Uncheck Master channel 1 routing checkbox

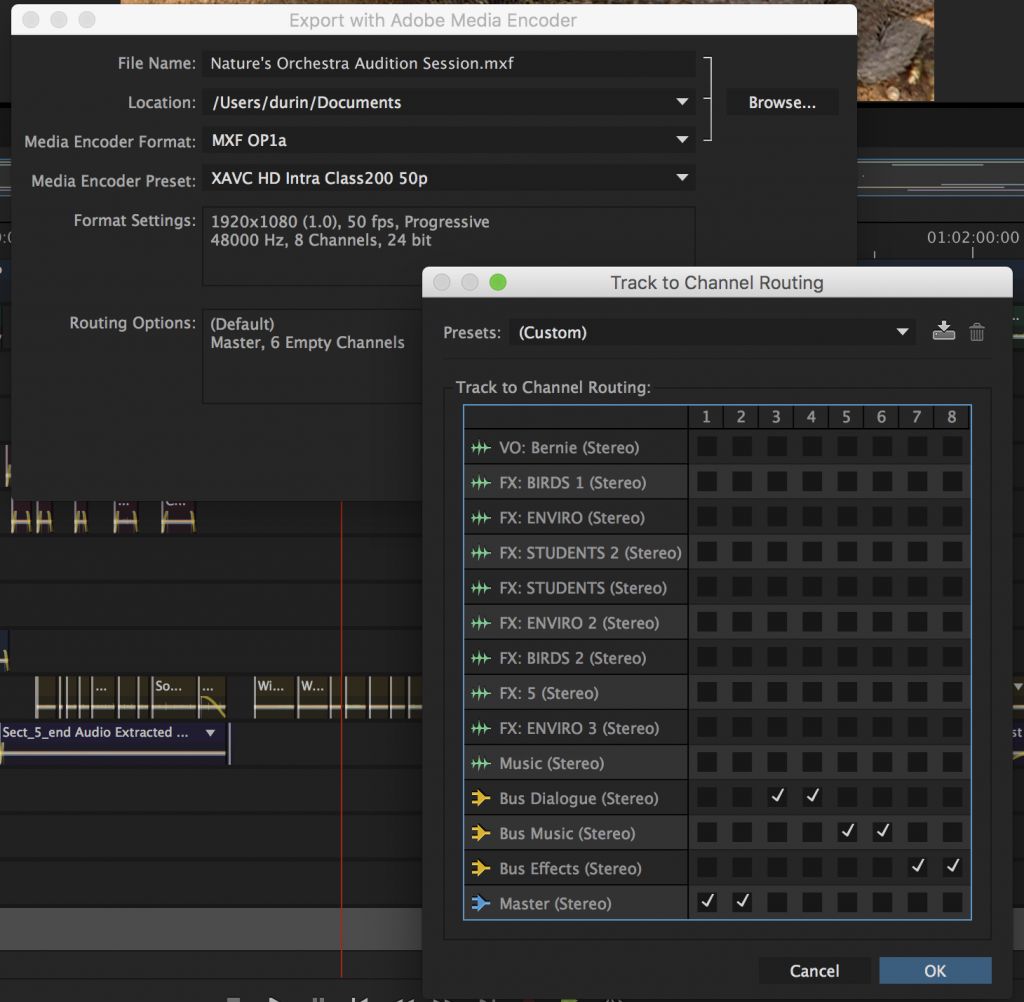pos(707,902)
